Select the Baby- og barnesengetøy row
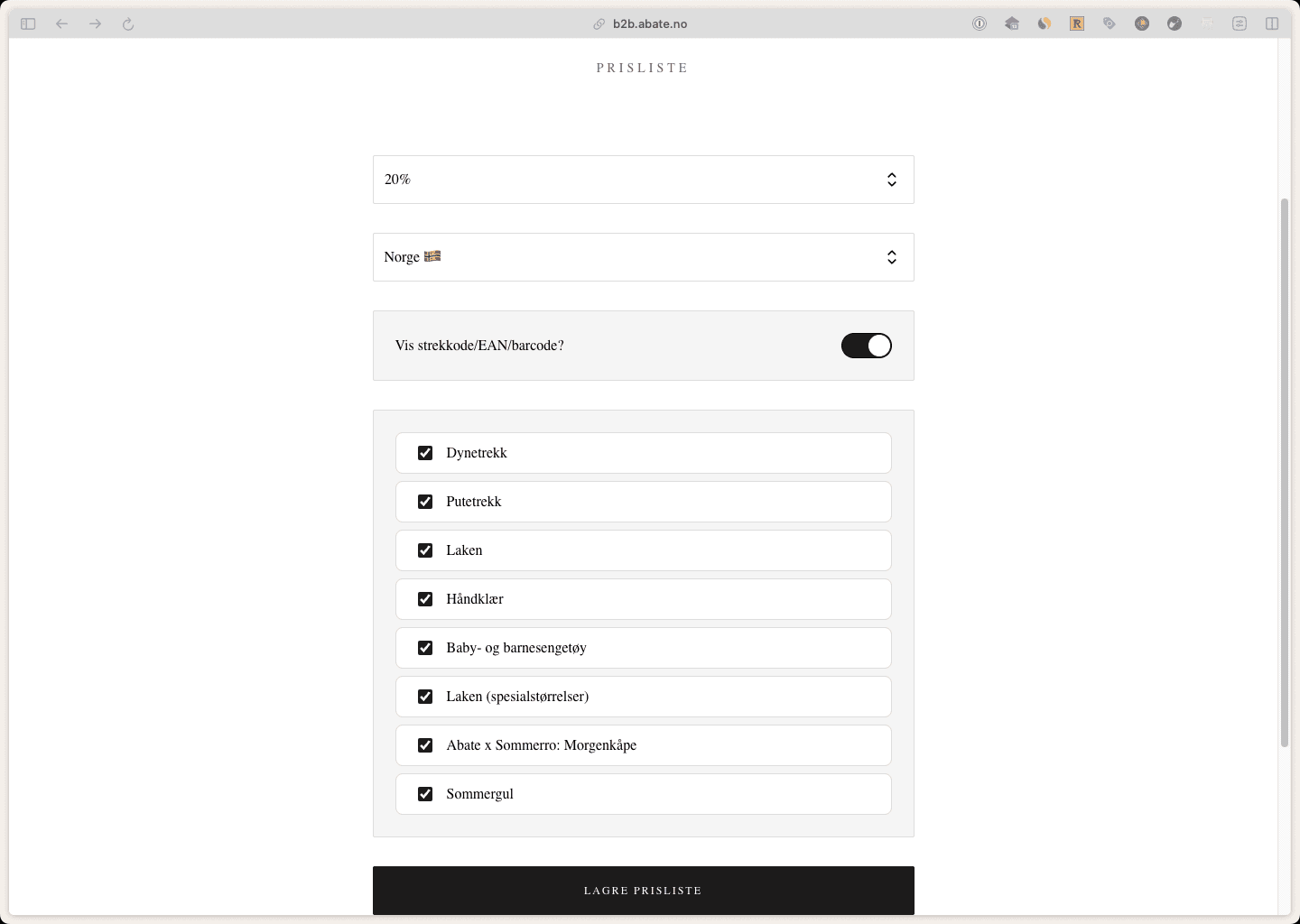Image resolution: width=1300 pixels, height=924 pixels. (x=643, y=648)
